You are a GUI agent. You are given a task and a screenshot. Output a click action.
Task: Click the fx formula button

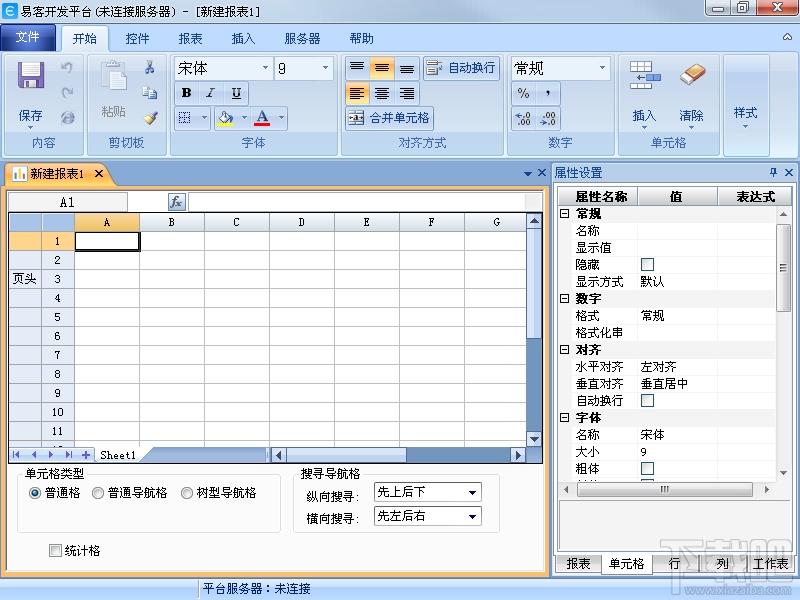coord(177,202)
